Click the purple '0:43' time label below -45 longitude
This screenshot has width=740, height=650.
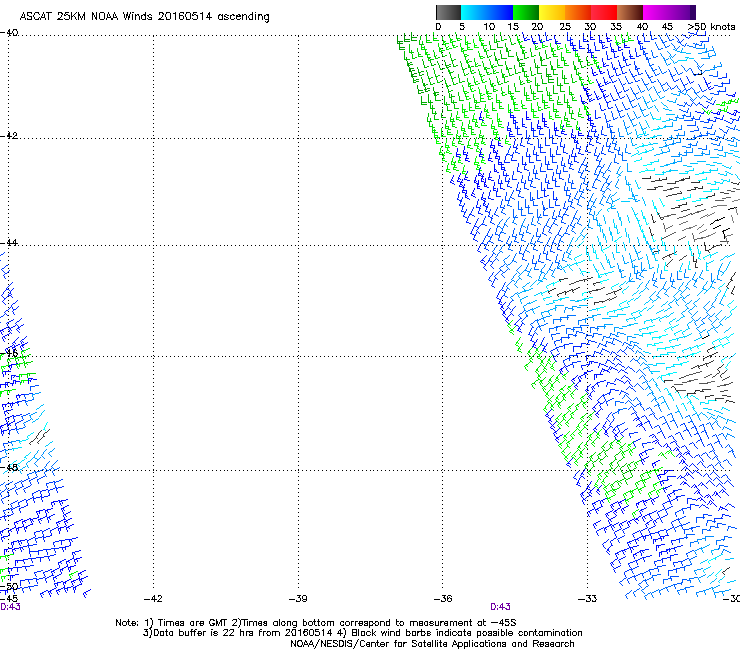tap(10, 607)
